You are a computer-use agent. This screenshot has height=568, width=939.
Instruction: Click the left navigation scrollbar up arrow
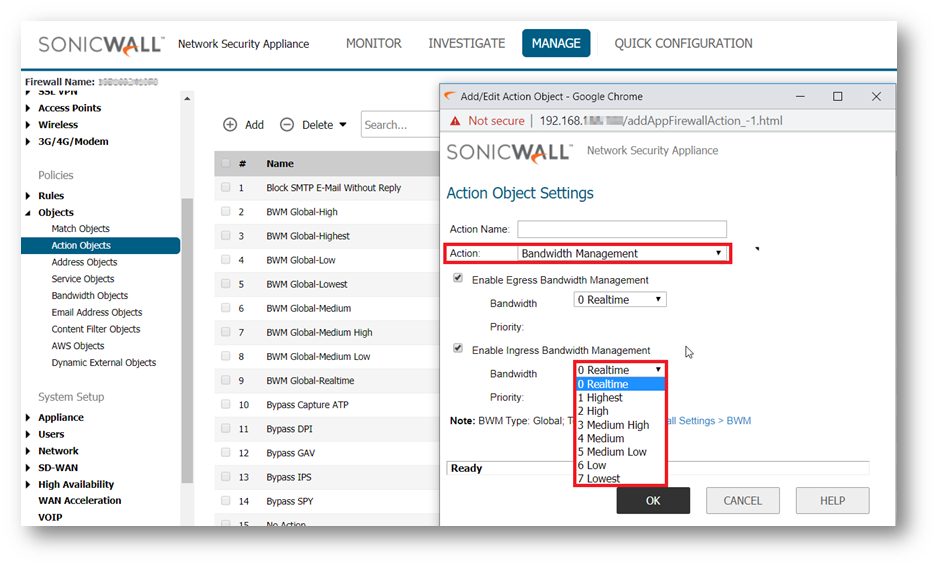tap(187, 98)
